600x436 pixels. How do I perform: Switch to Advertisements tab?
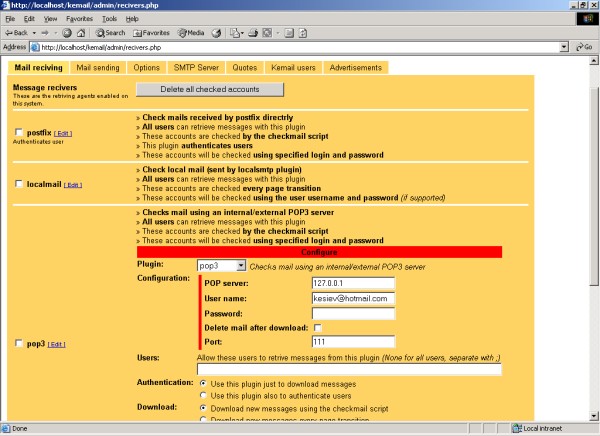coord(356,68)
